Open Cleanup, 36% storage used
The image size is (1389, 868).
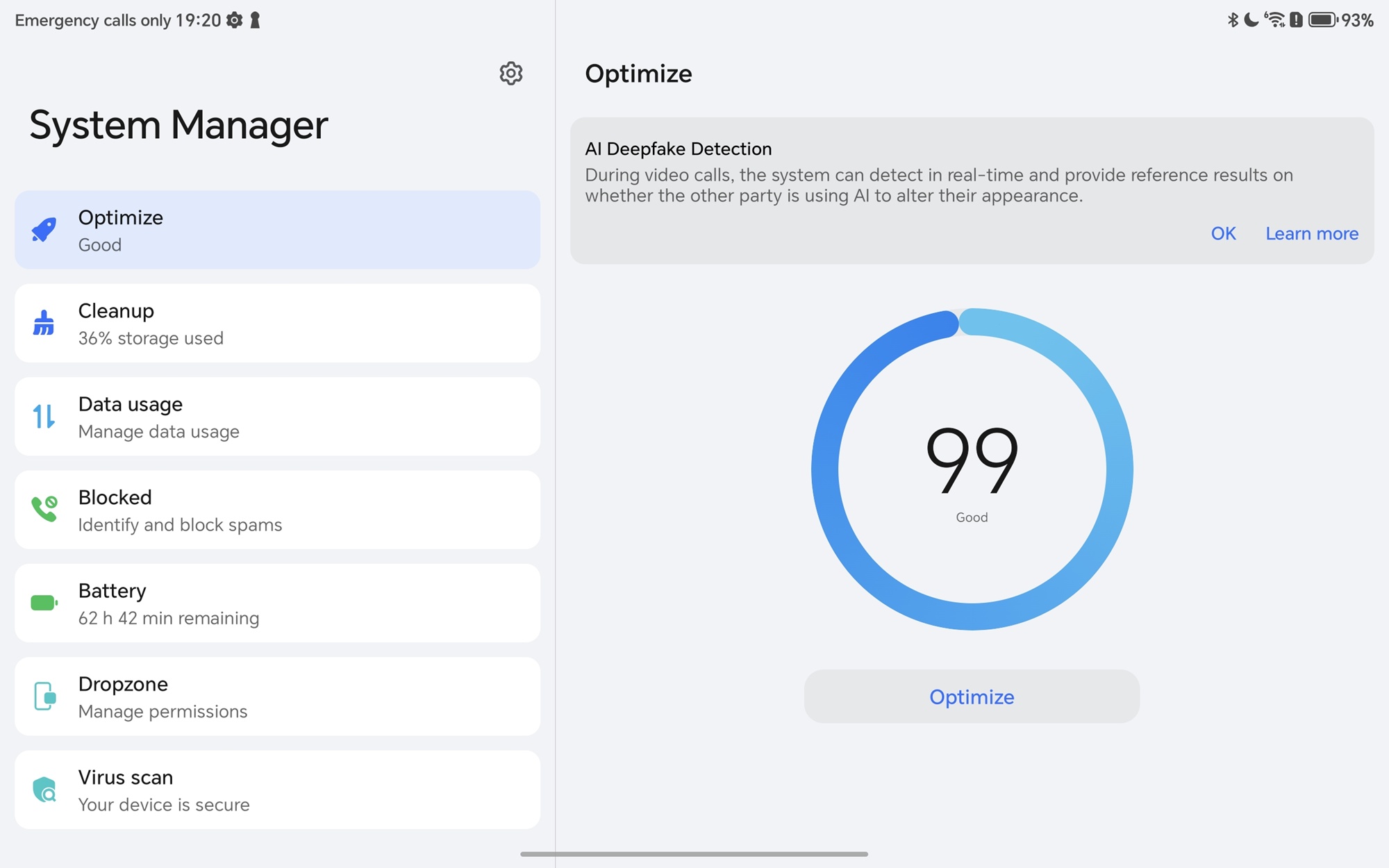[278, 323]
